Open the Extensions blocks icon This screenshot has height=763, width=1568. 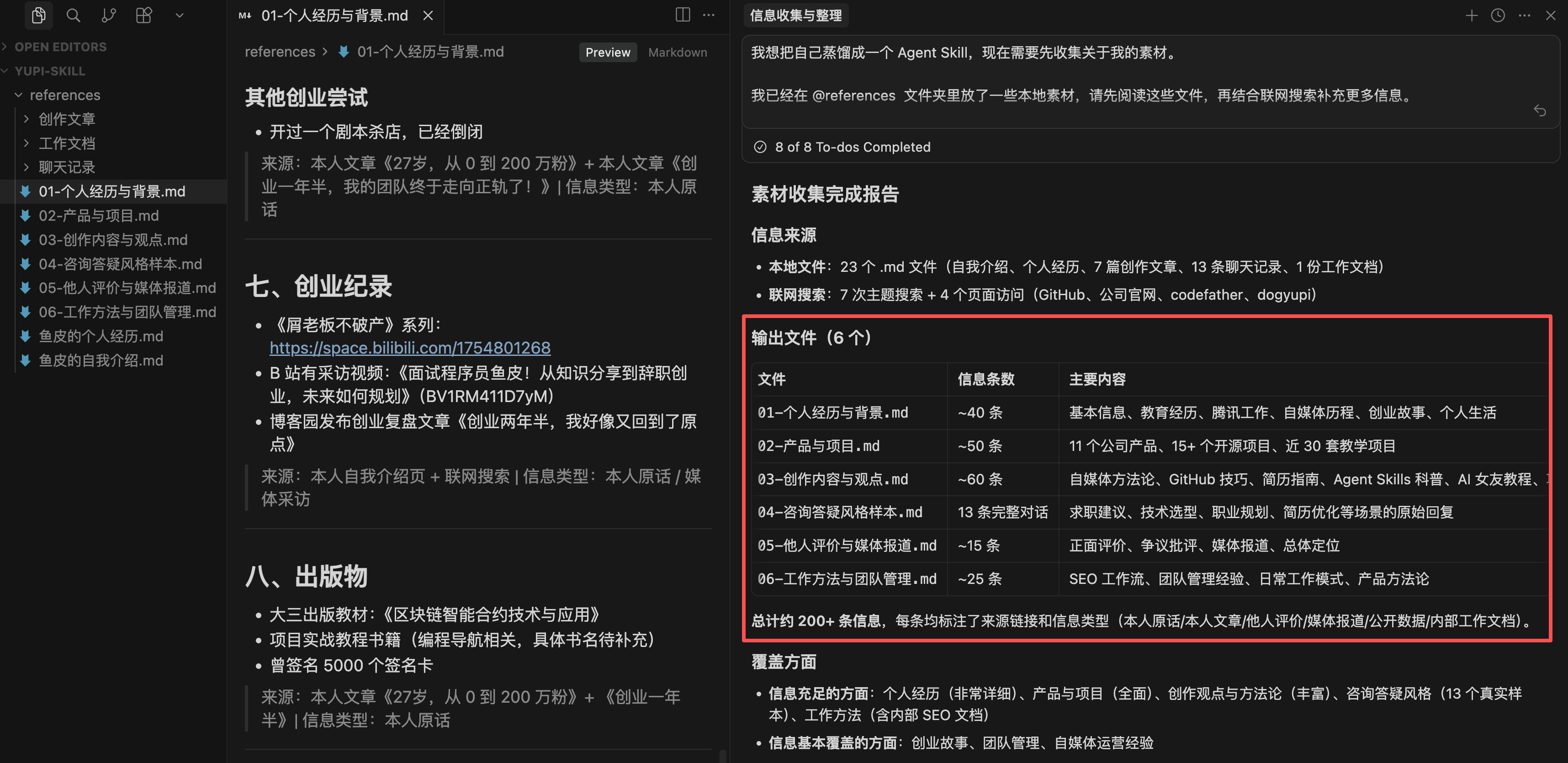pos(143,15)
